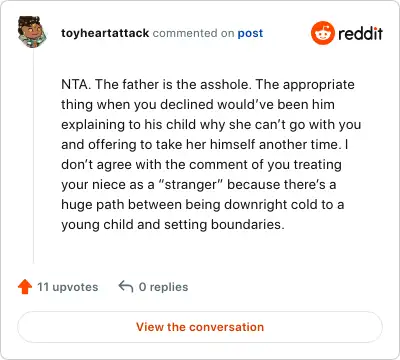Click the line starting with huge path between
Viewport: 400px width, 360px height.
click(x=202, y=205)
